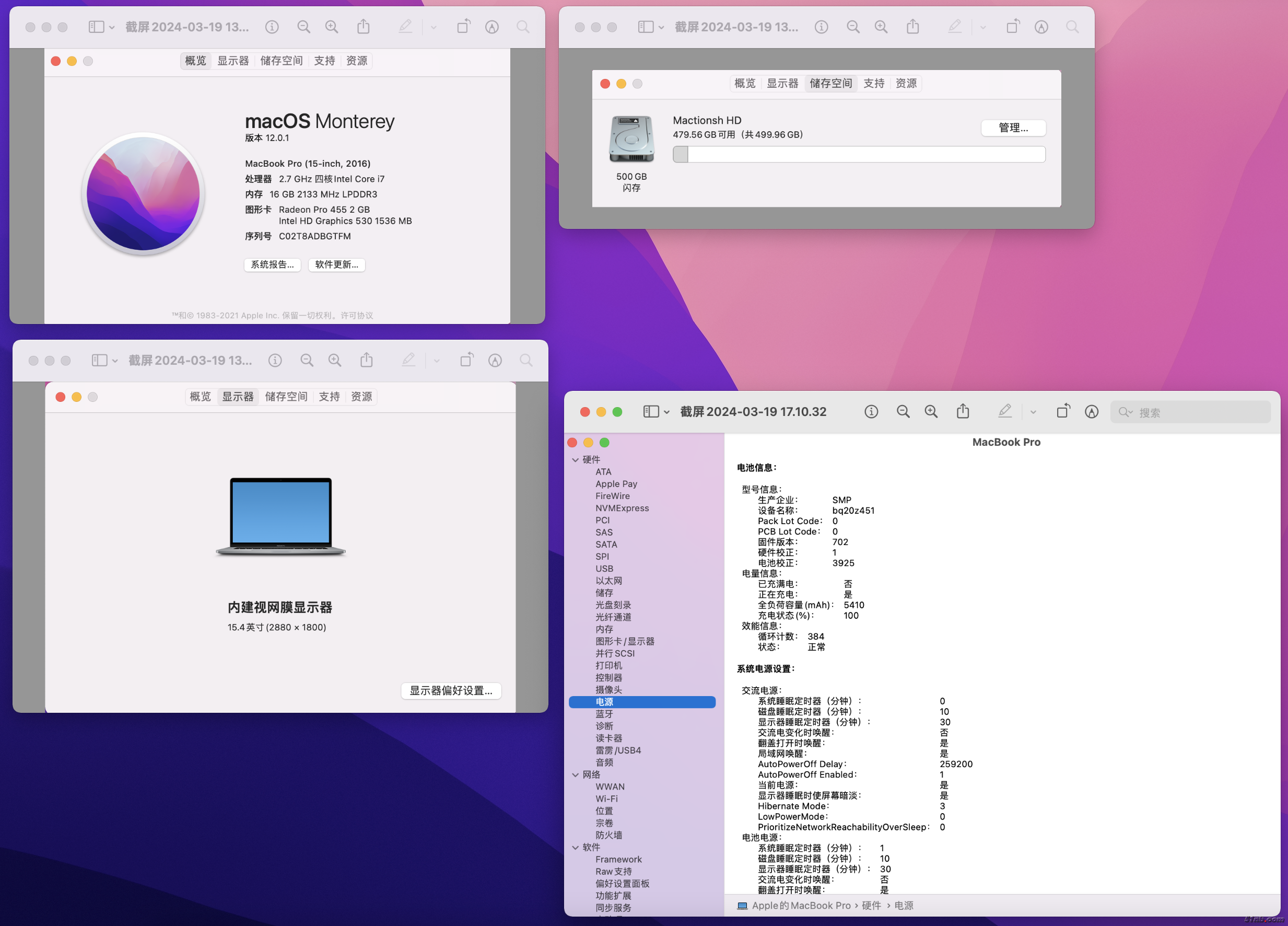Click the 许可协议 link
1288x926 pixels.
(357, 315)
